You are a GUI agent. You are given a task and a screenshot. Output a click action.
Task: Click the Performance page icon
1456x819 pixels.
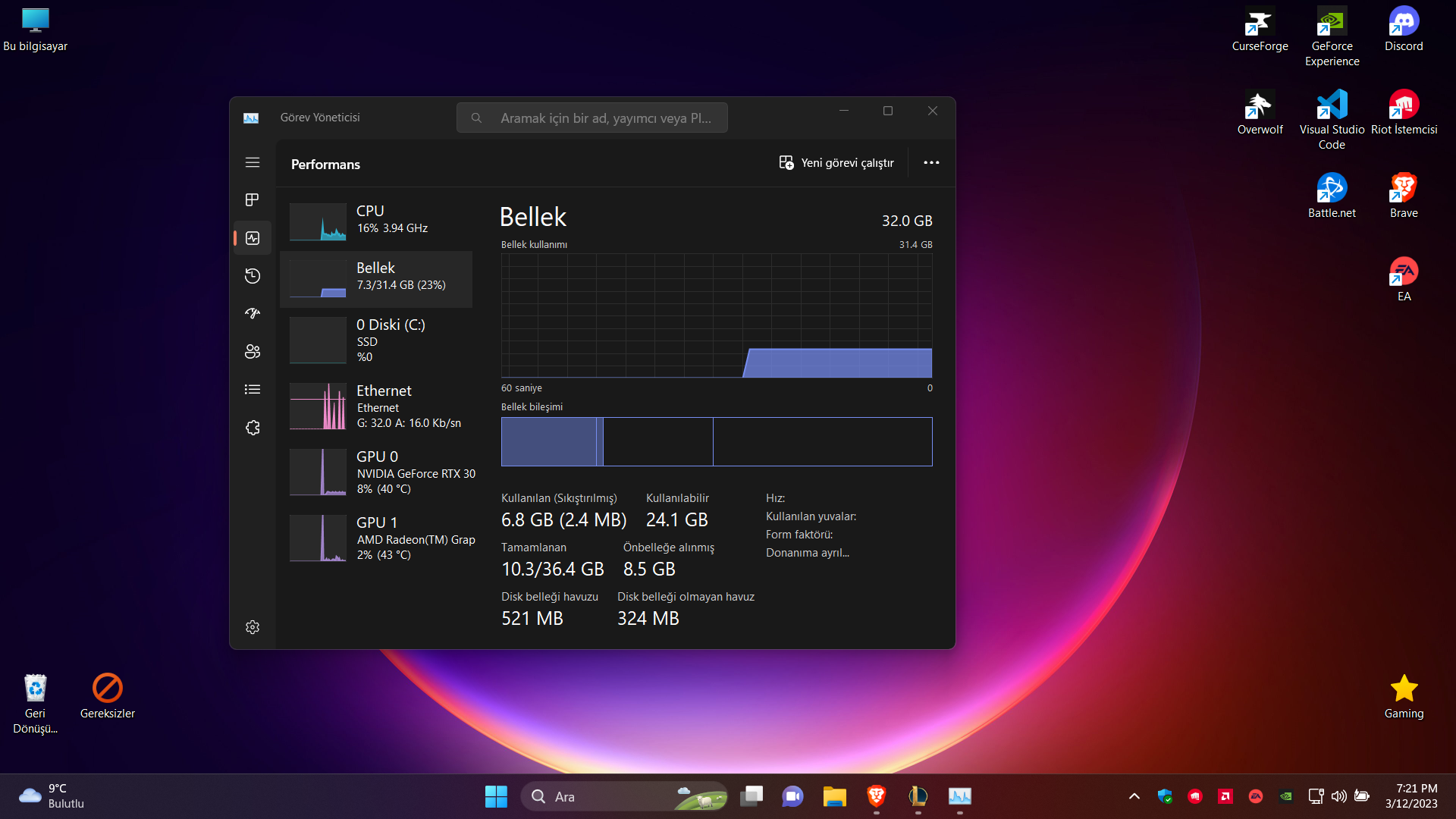pyautogui.click(x=253, y=238)
